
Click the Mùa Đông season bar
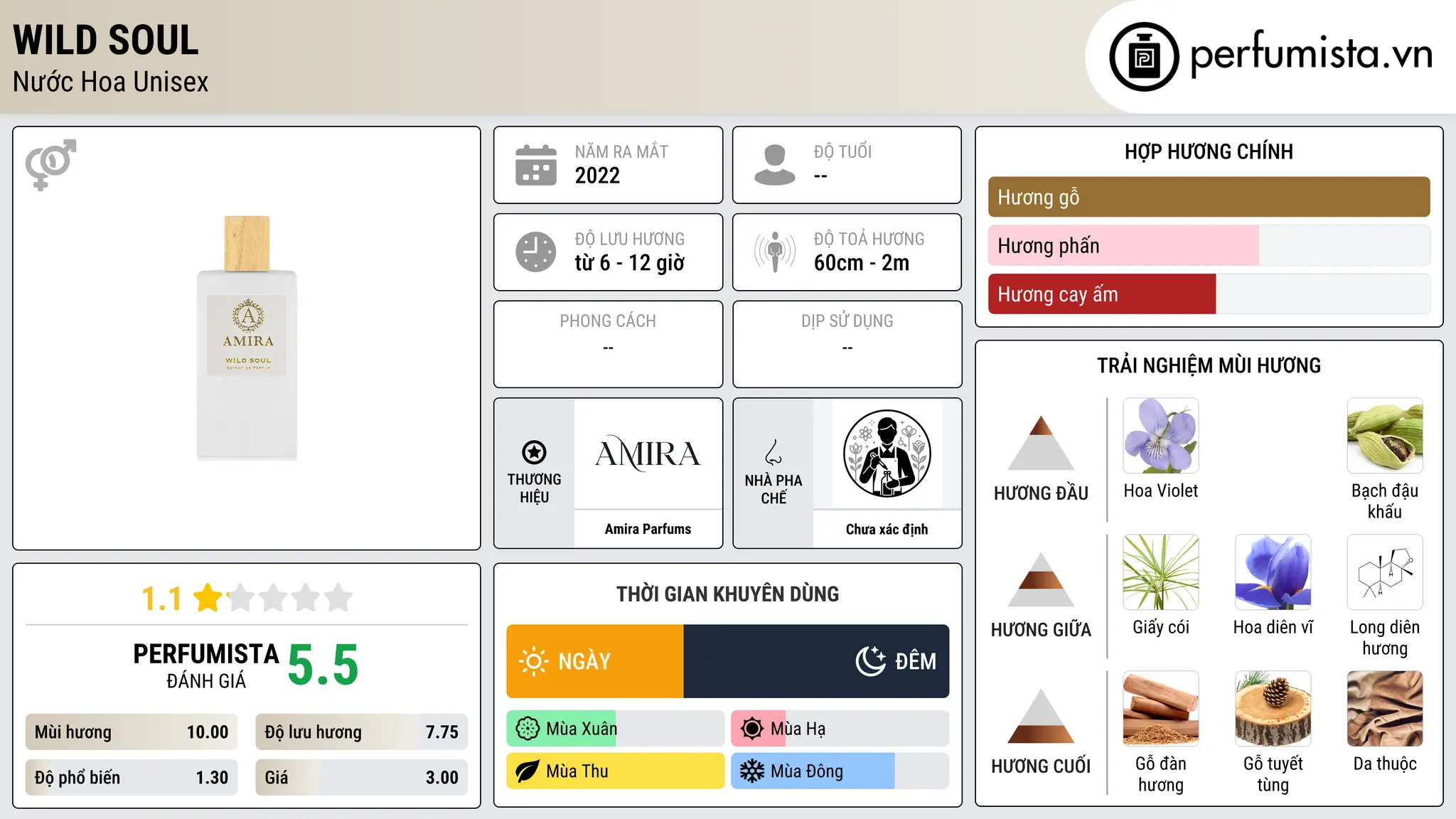pyautogui.click(x=840, y=771)
